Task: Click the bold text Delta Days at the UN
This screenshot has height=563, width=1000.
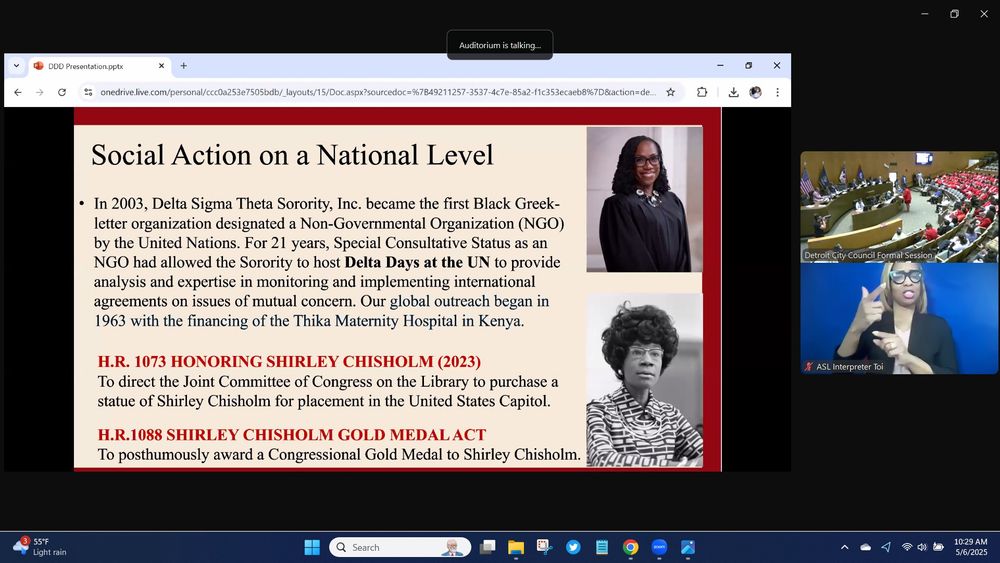Action: [x=417, y=263]
